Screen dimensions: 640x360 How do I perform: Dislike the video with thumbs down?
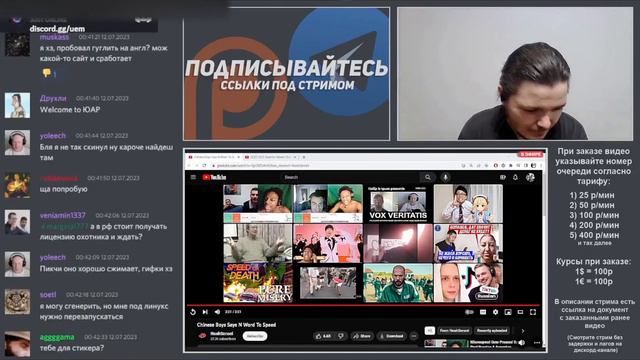pos(341,336)
